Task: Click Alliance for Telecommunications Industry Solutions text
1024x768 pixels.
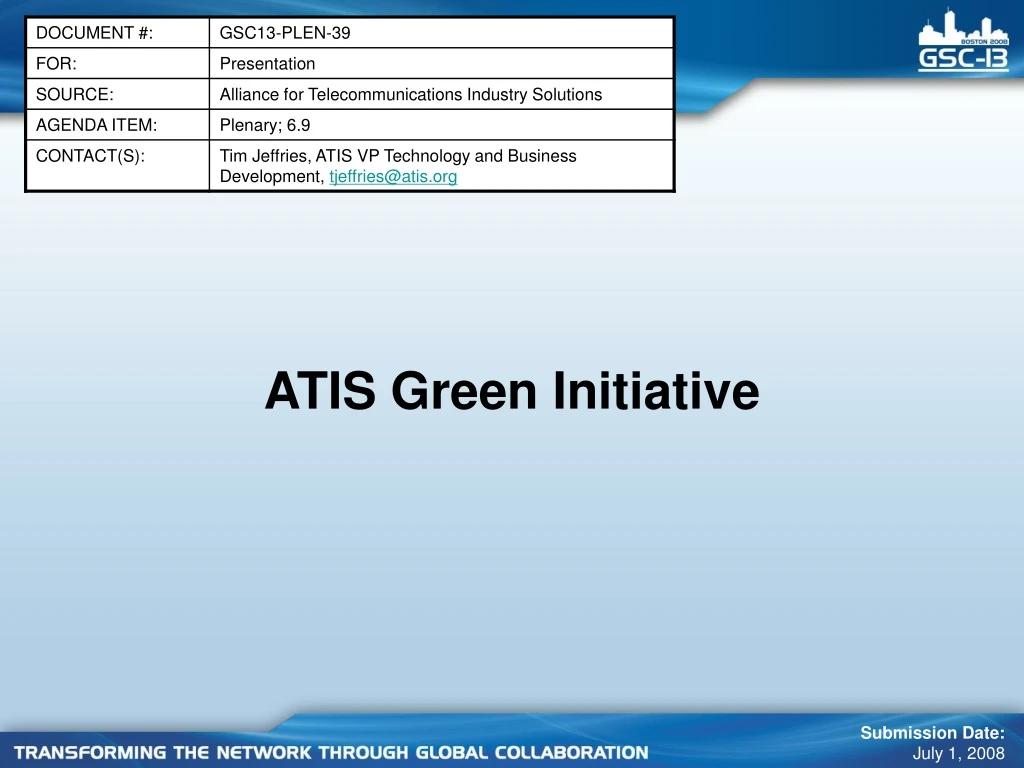Action: [x=411, y=95]
